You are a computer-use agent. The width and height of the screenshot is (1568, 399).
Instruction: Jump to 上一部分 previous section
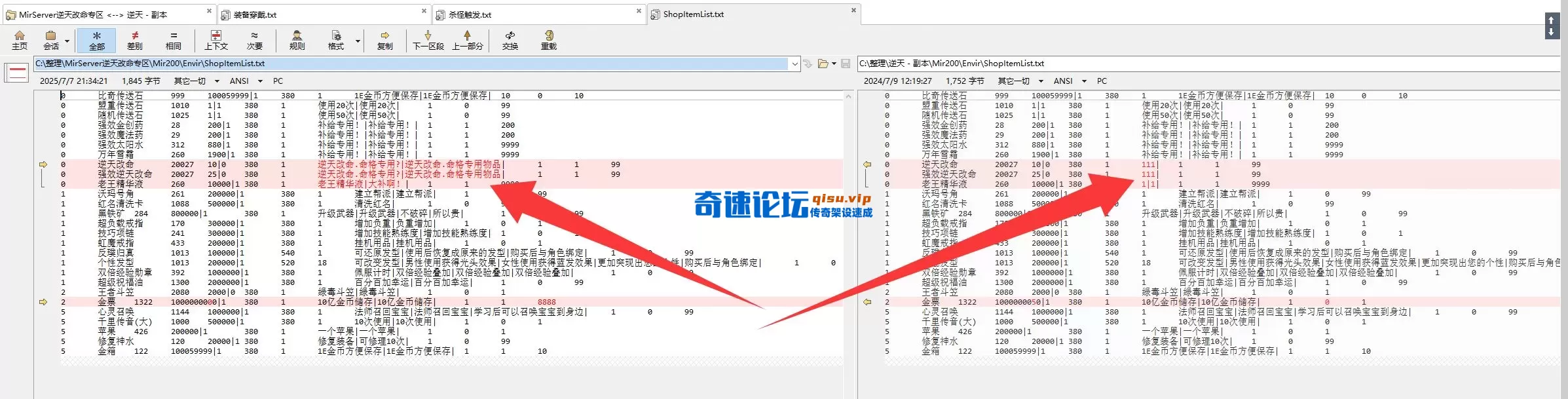(467, 40)
